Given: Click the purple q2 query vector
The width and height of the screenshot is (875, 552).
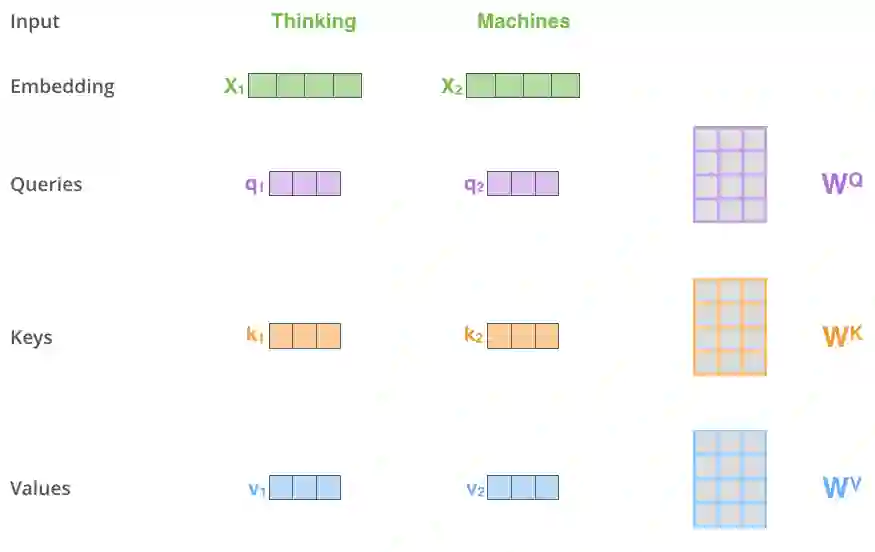Looking at the screenshot, I should (x=523, y=184).
